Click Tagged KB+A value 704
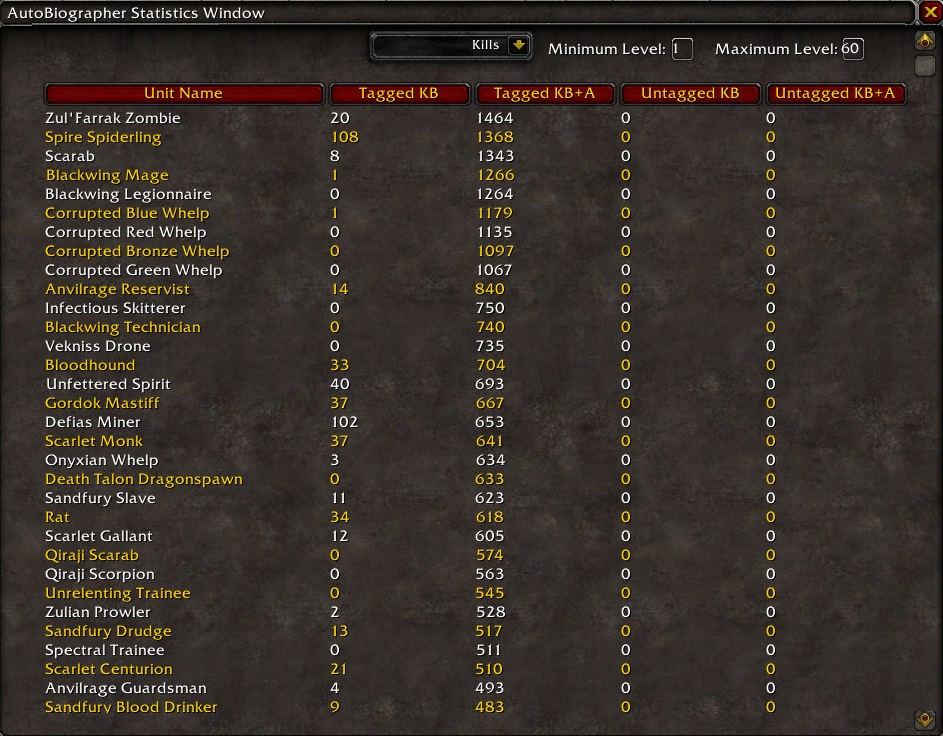This screenshot has height=736, width=943. (x=490, y=365)
